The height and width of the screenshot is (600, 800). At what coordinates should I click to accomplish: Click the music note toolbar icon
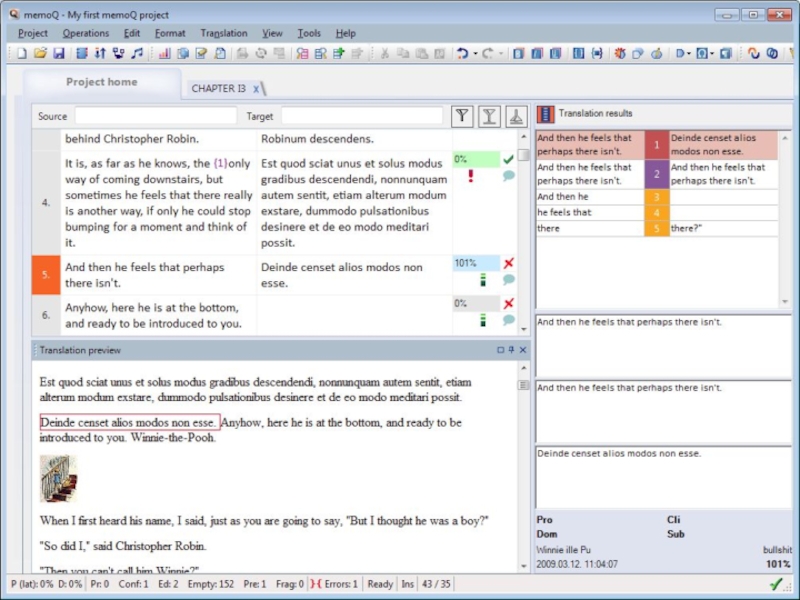coord(137,53)
